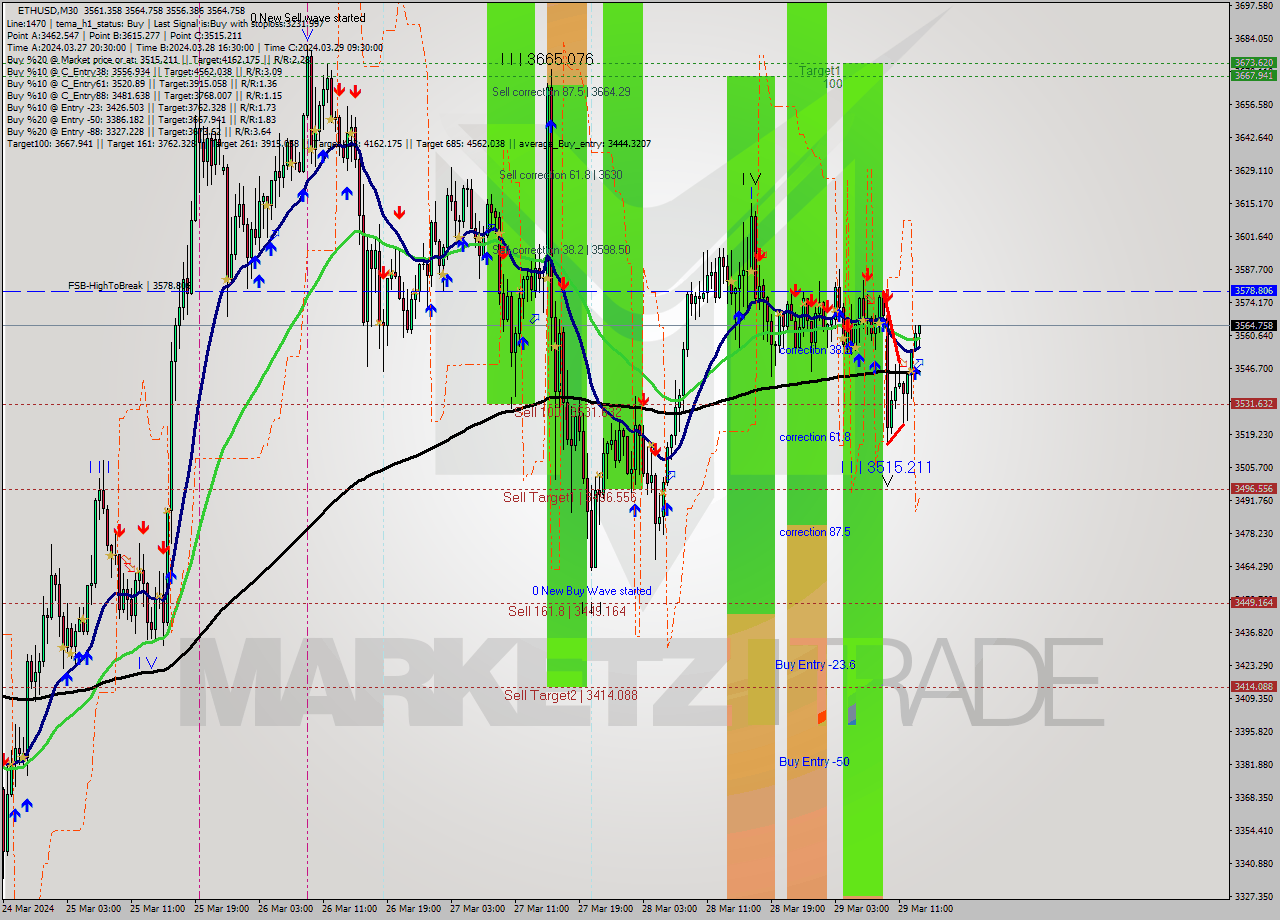Click the 'FSB-HighToBreak | 3578.806' line label
Viewport: 1280px width, 920px height.
[x=129, y=286]
